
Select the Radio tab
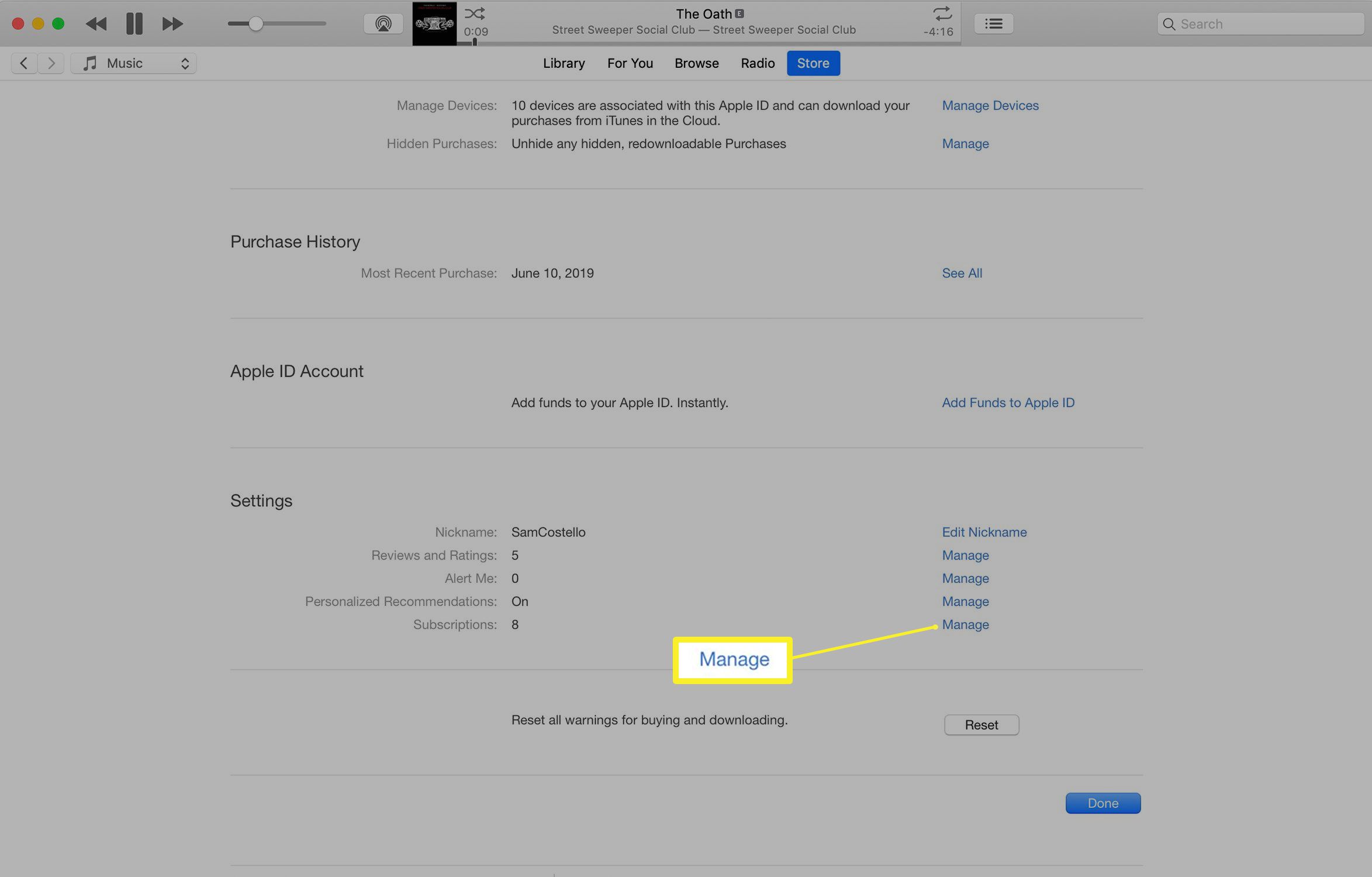click(758, 63)
